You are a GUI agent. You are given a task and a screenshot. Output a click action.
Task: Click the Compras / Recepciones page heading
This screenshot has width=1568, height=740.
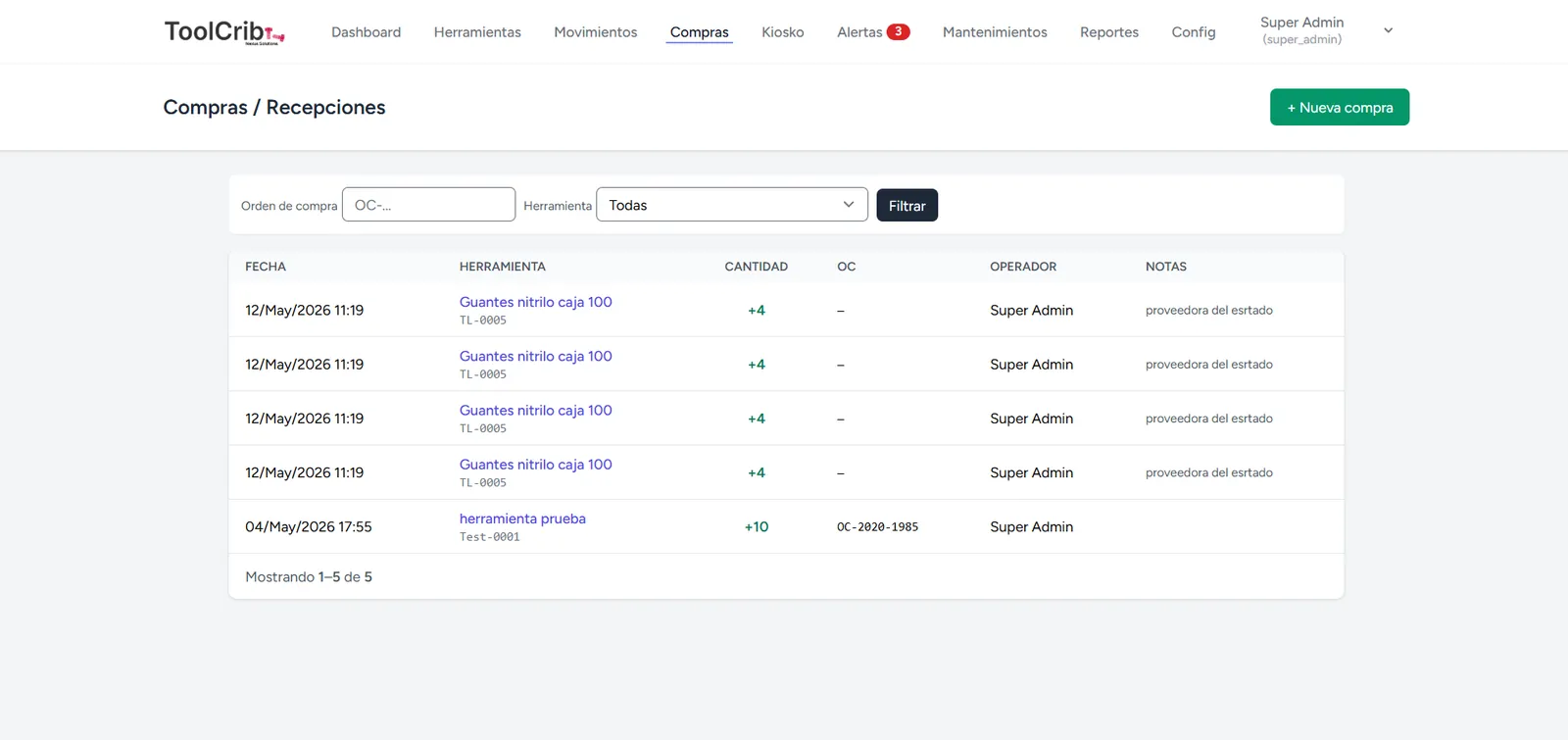pyautogui.click(x=274, y=107)
